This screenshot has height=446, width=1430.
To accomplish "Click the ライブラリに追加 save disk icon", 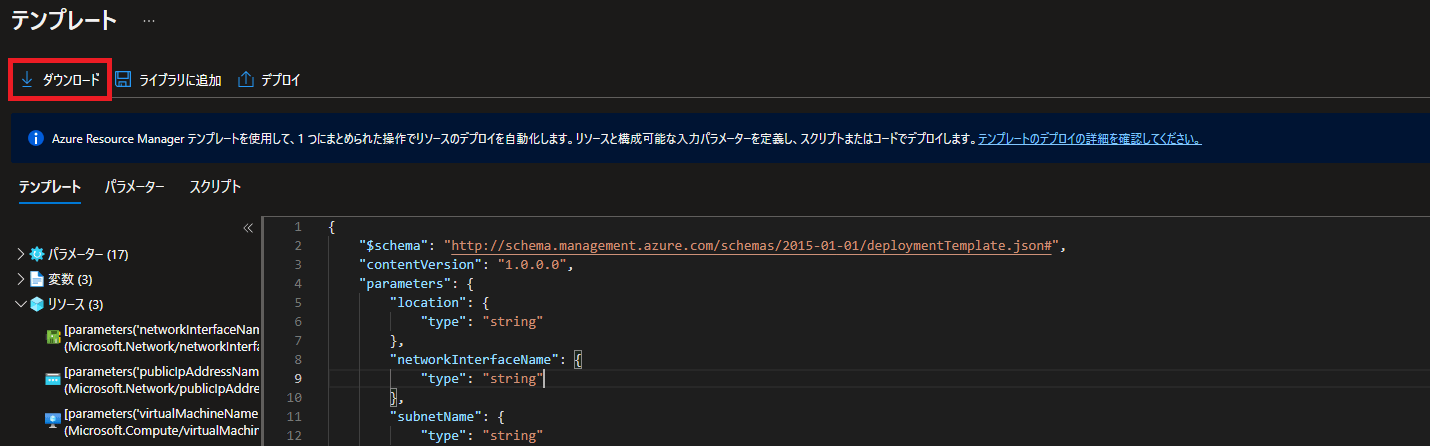I will [123, 80].
